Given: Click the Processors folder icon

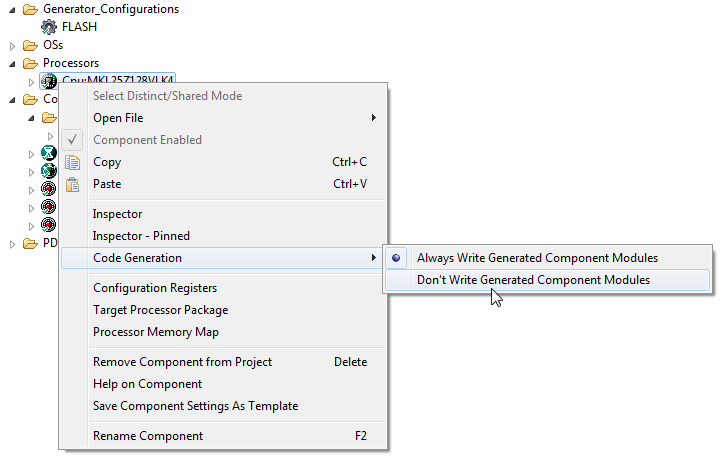Looking at the screenshot, I should (30, 63).
